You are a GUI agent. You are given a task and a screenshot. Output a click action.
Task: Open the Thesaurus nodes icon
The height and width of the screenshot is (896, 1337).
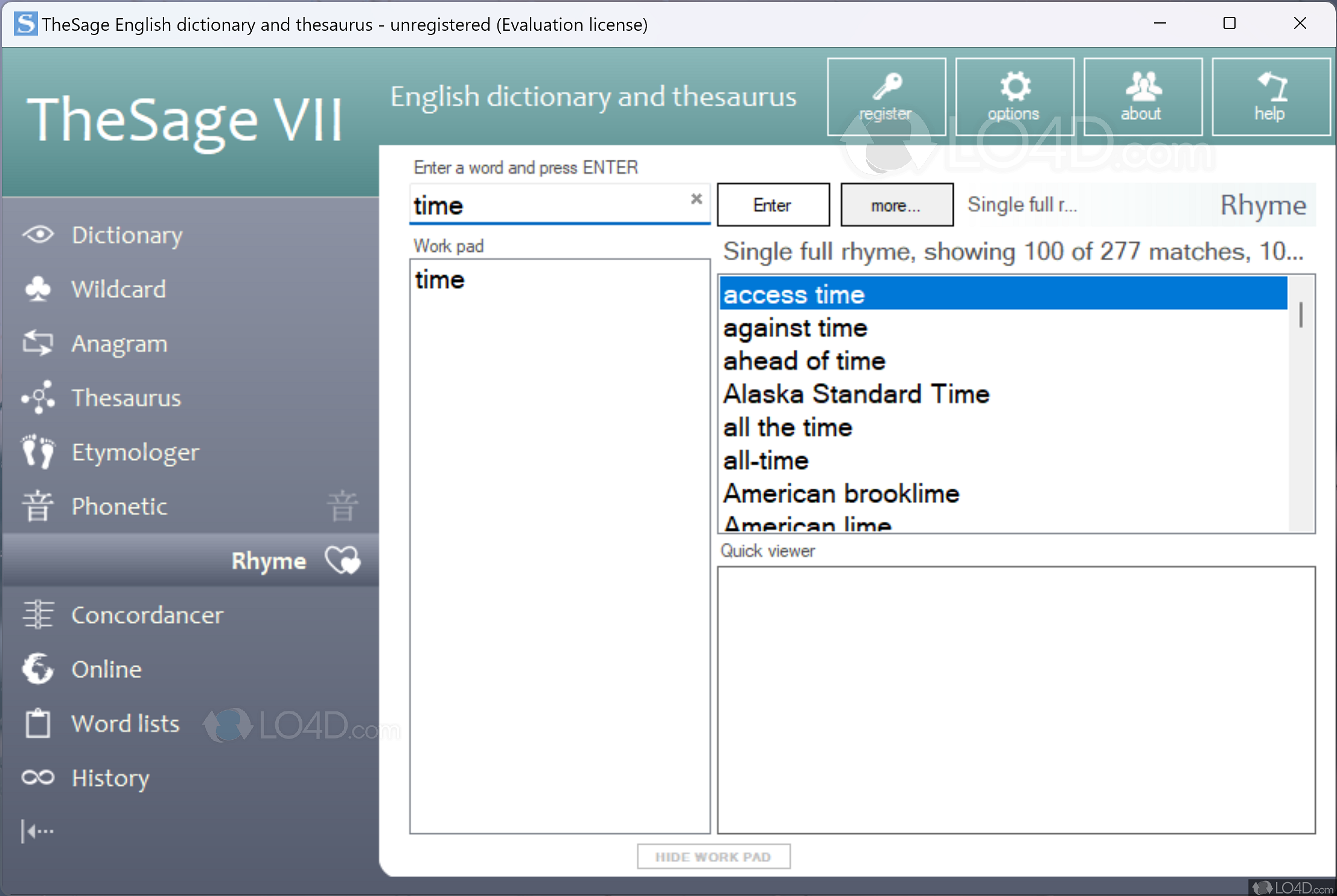[x=38, y=398]
